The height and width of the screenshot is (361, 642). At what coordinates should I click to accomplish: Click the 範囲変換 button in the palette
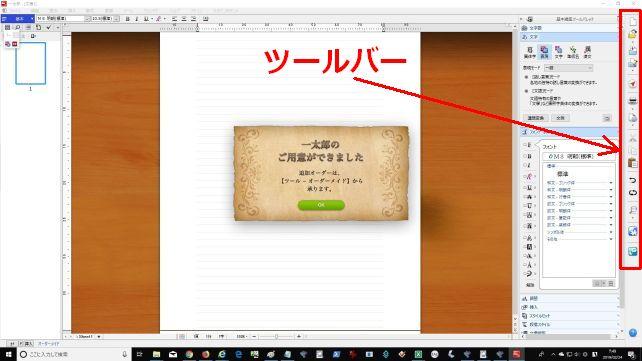536,118
